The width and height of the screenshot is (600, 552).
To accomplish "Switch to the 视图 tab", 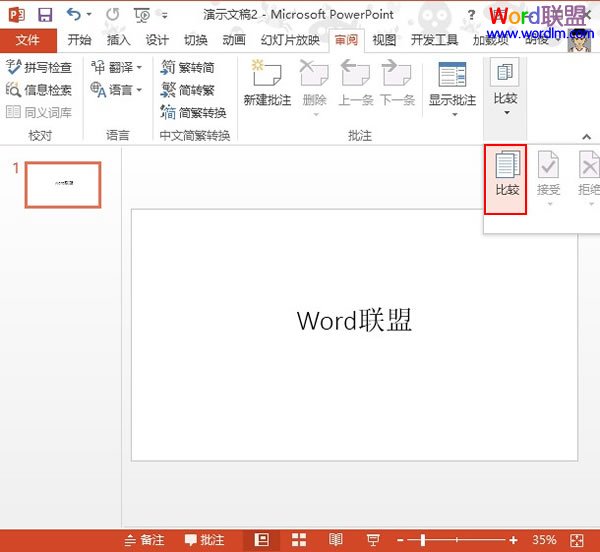I will (x=384, y=40).
